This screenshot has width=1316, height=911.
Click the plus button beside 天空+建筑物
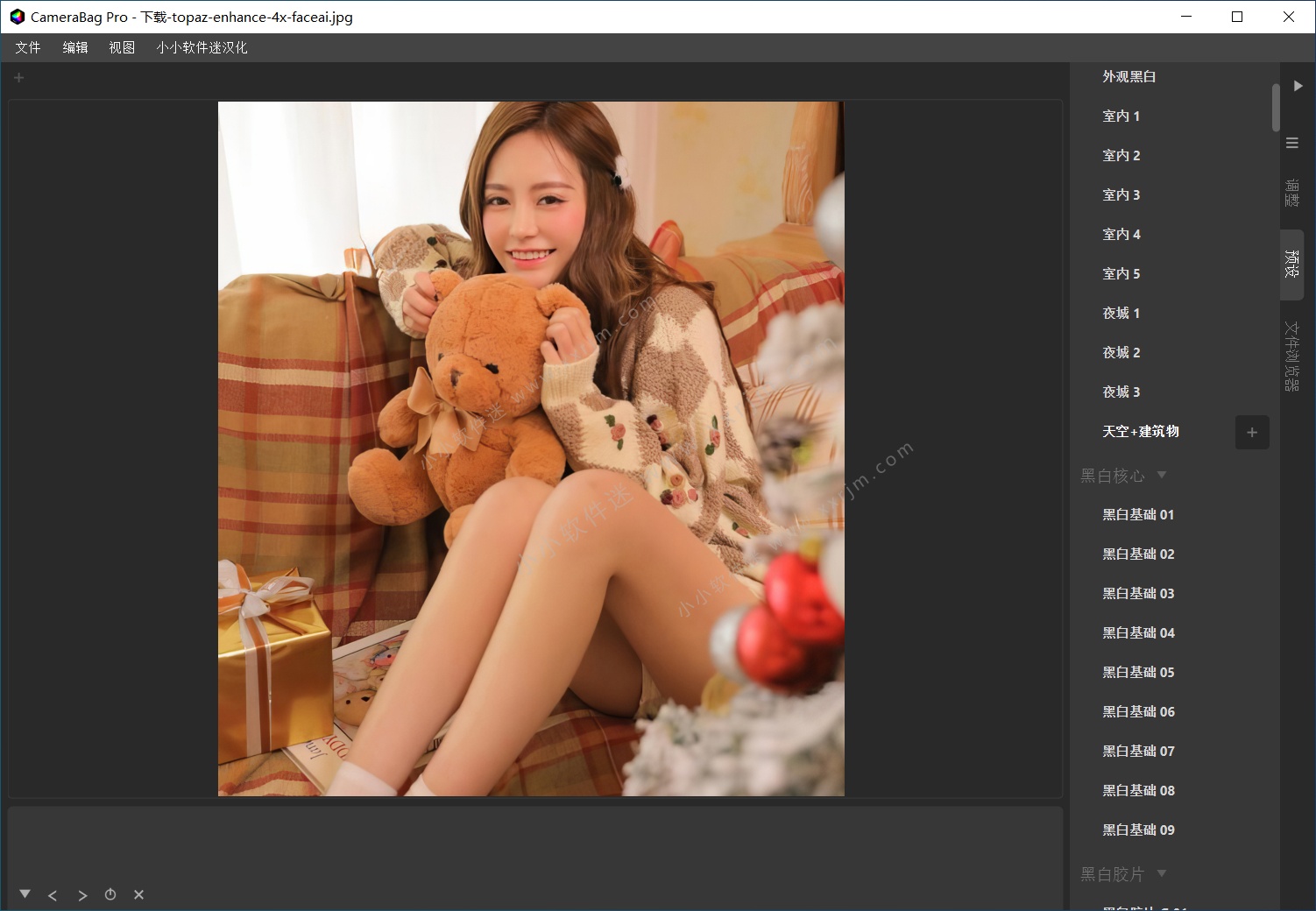1251,432
